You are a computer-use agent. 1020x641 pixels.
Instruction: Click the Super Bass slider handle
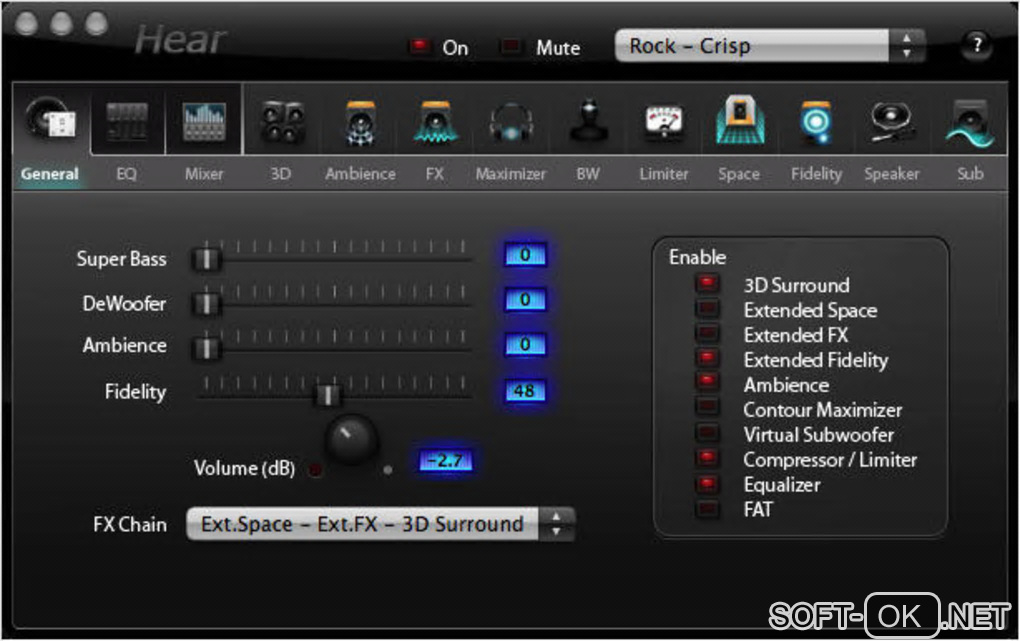[206, 258]
